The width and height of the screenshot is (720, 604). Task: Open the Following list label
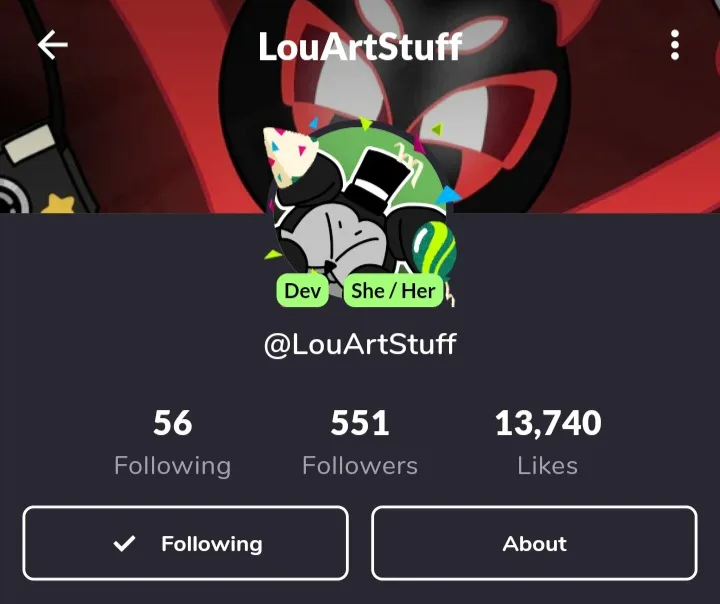coord(173,466)
